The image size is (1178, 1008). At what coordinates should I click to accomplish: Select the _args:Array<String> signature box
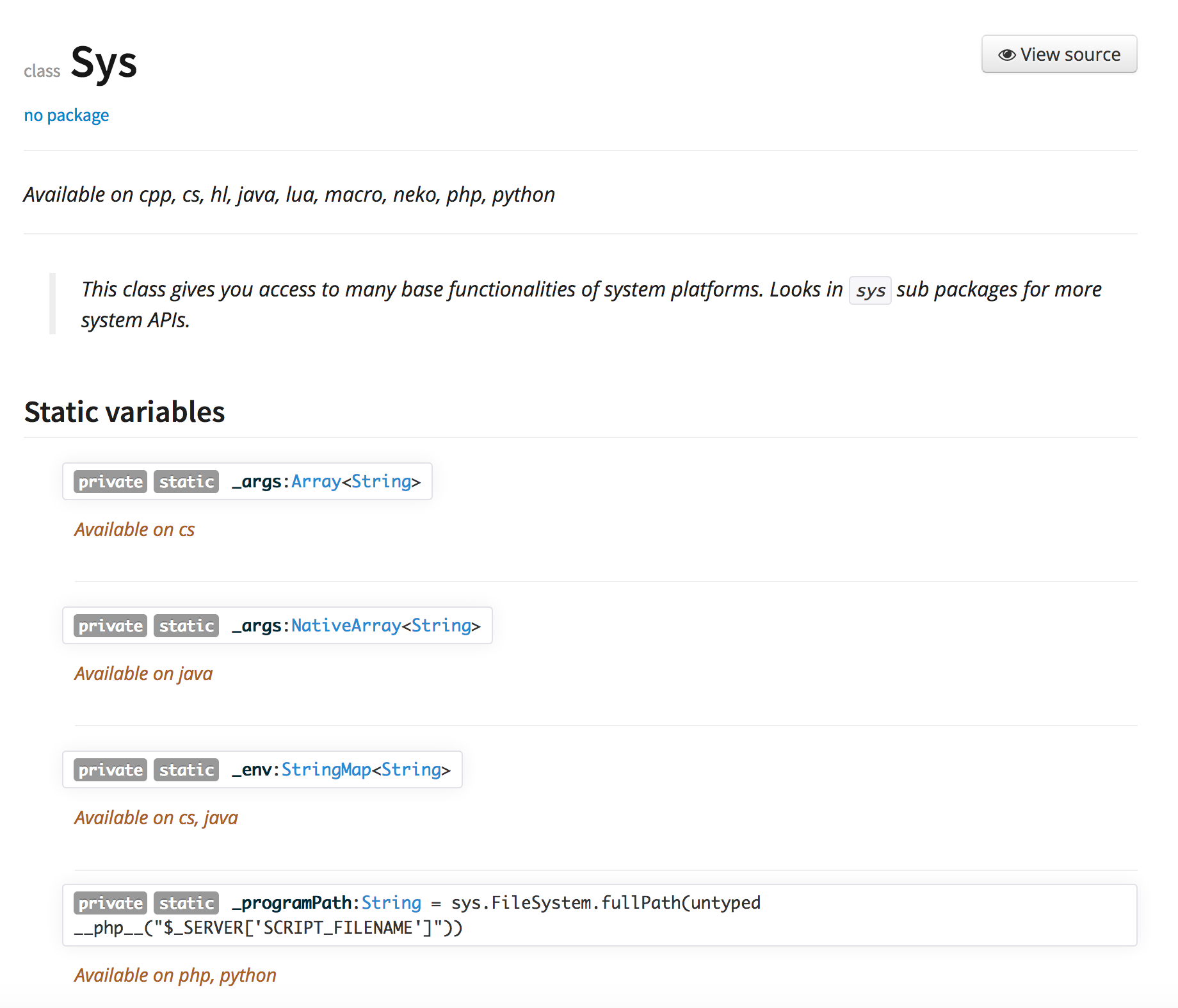247,481
